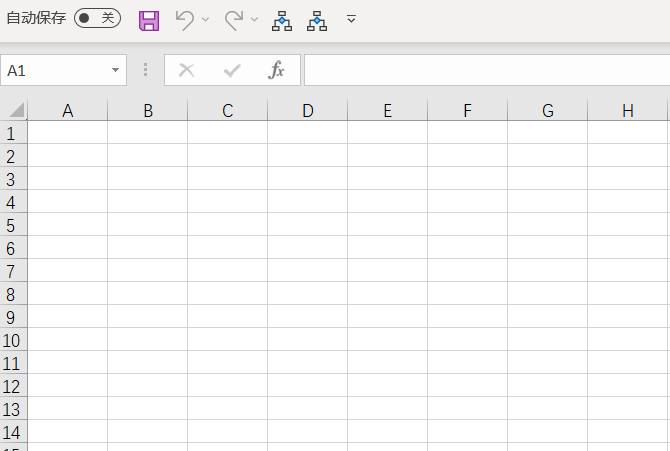
Task: Select row 9 header
Action: point(13,316)
